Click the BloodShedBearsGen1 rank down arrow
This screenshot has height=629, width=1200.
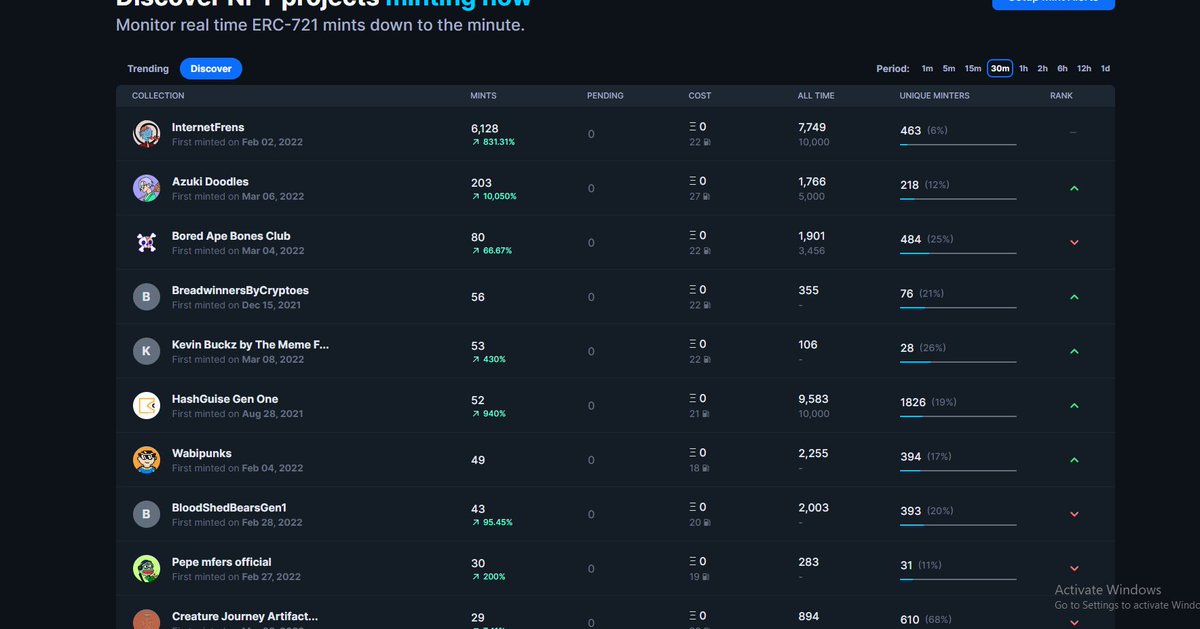[x=1074, y=514]
